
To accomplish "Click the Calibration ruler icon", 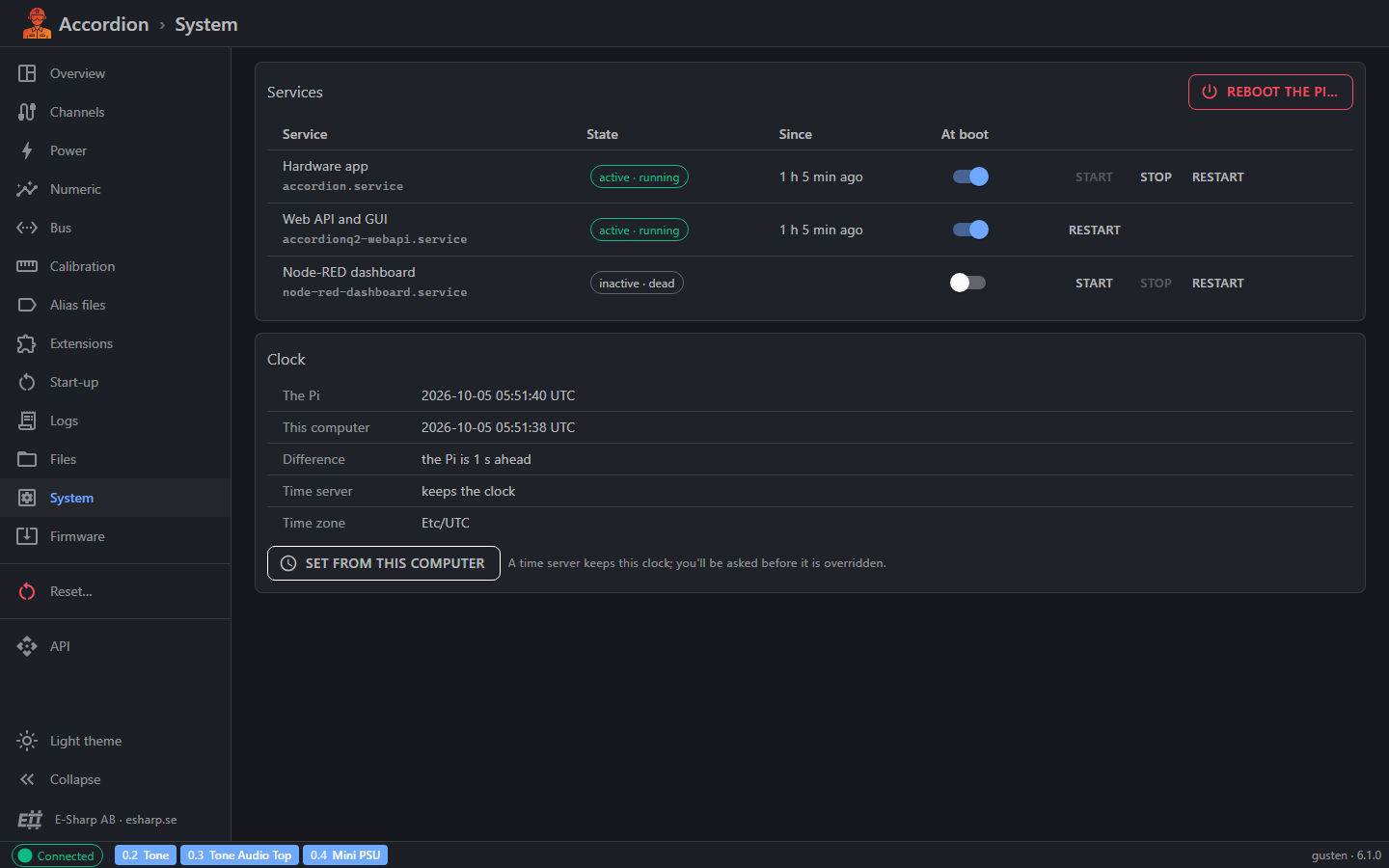I will [x=27, y=266].
